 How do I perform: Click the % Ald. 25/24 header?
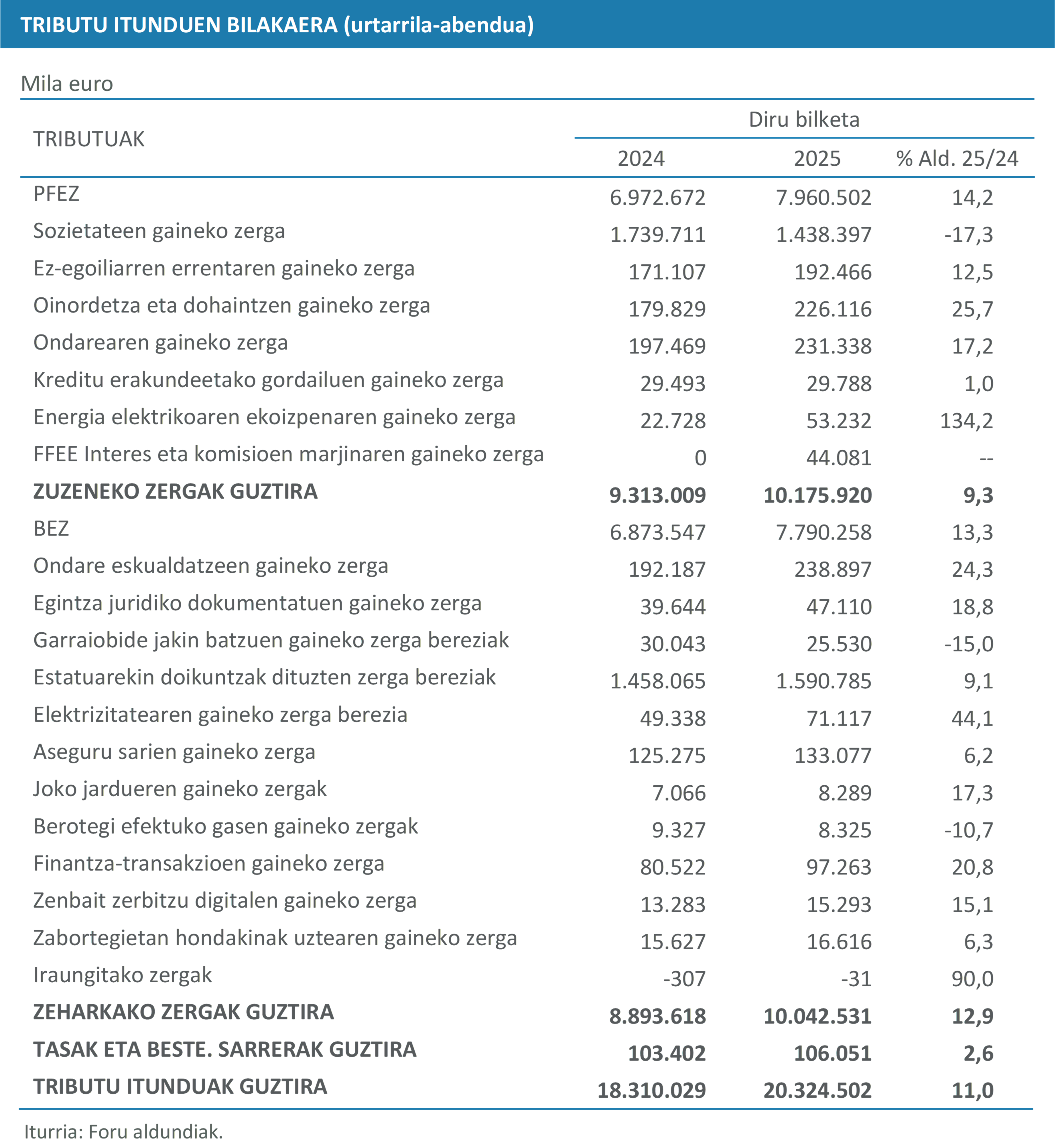[x=957, y=159]
